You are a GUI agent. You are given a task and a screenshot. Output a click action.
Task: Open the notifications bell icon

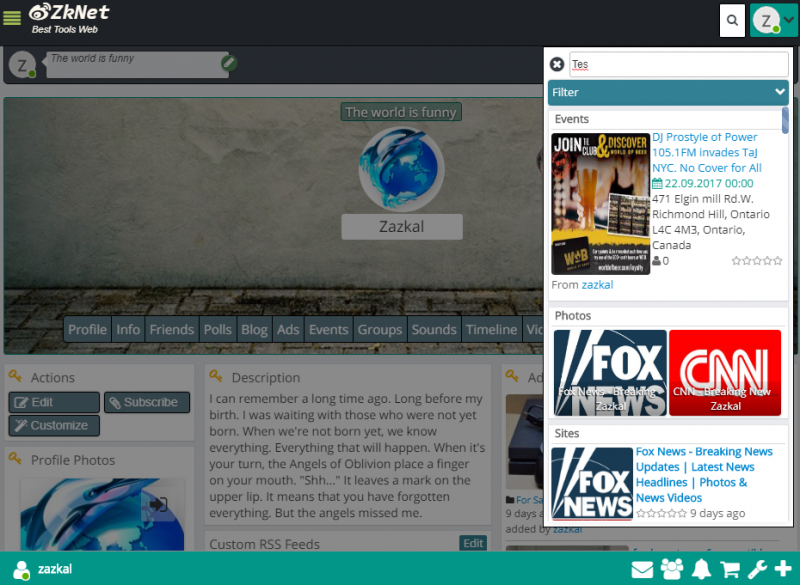pos(702,569)
